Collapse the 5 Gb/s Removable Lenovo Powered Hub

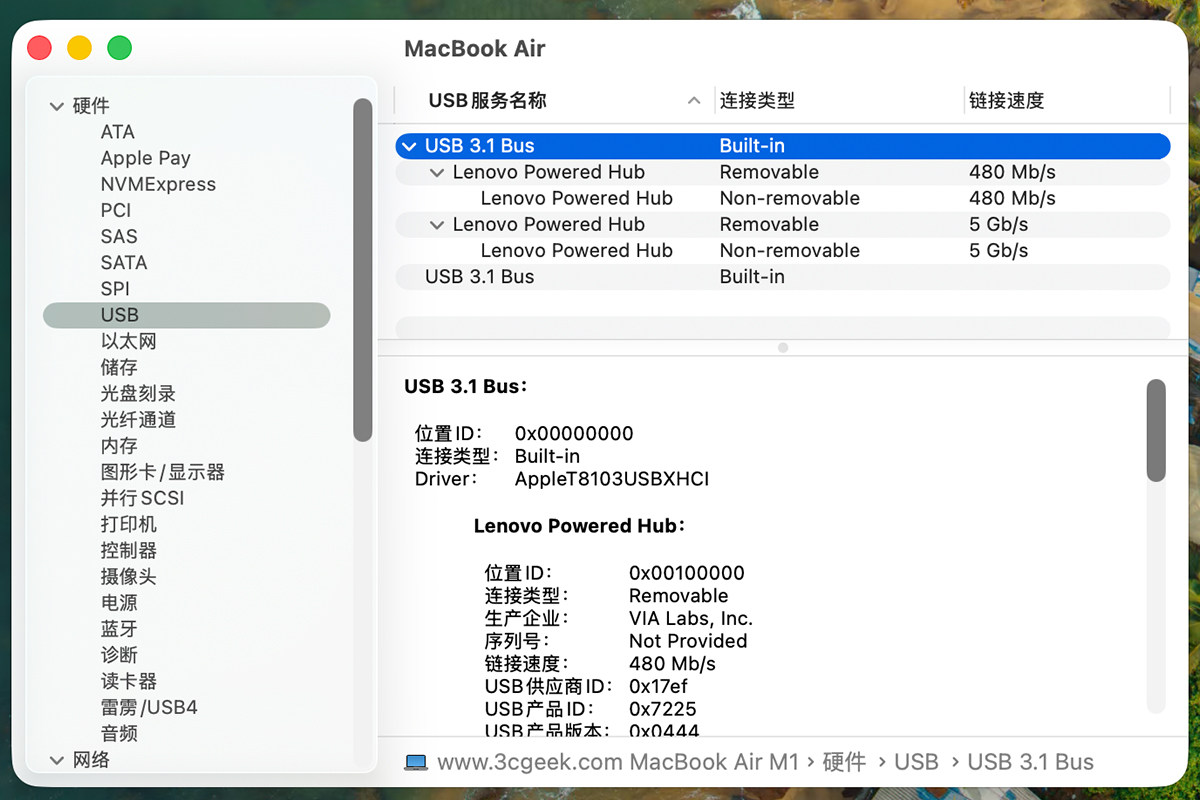point(436,225)
